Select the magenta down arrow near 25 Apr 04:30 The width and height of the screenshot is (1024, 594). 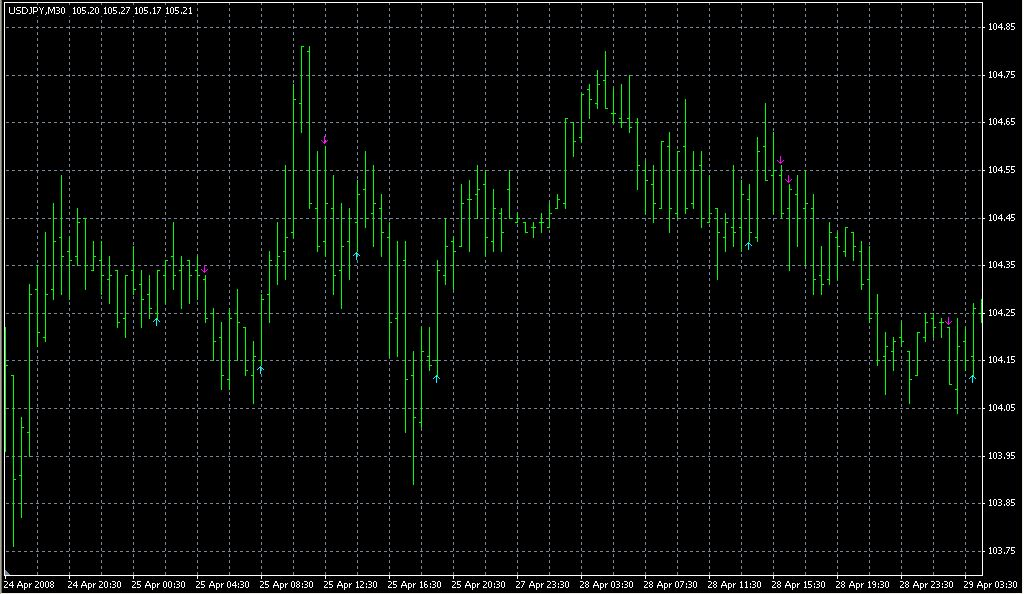coord(204,269)
